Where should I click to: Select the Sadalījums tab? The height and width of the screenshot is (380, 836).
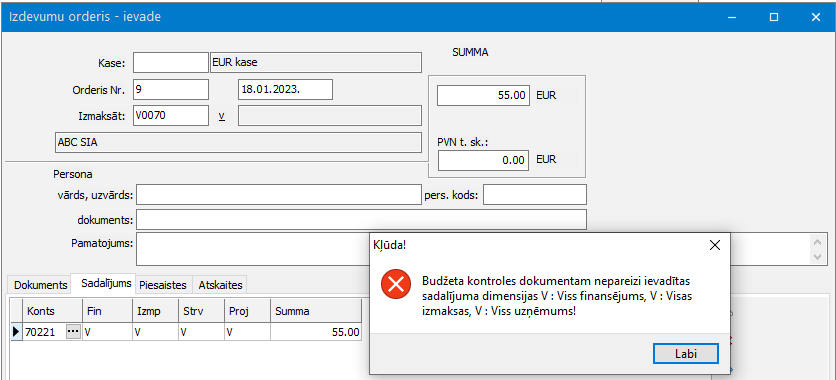pyautogui.click(x=107, y=283)
